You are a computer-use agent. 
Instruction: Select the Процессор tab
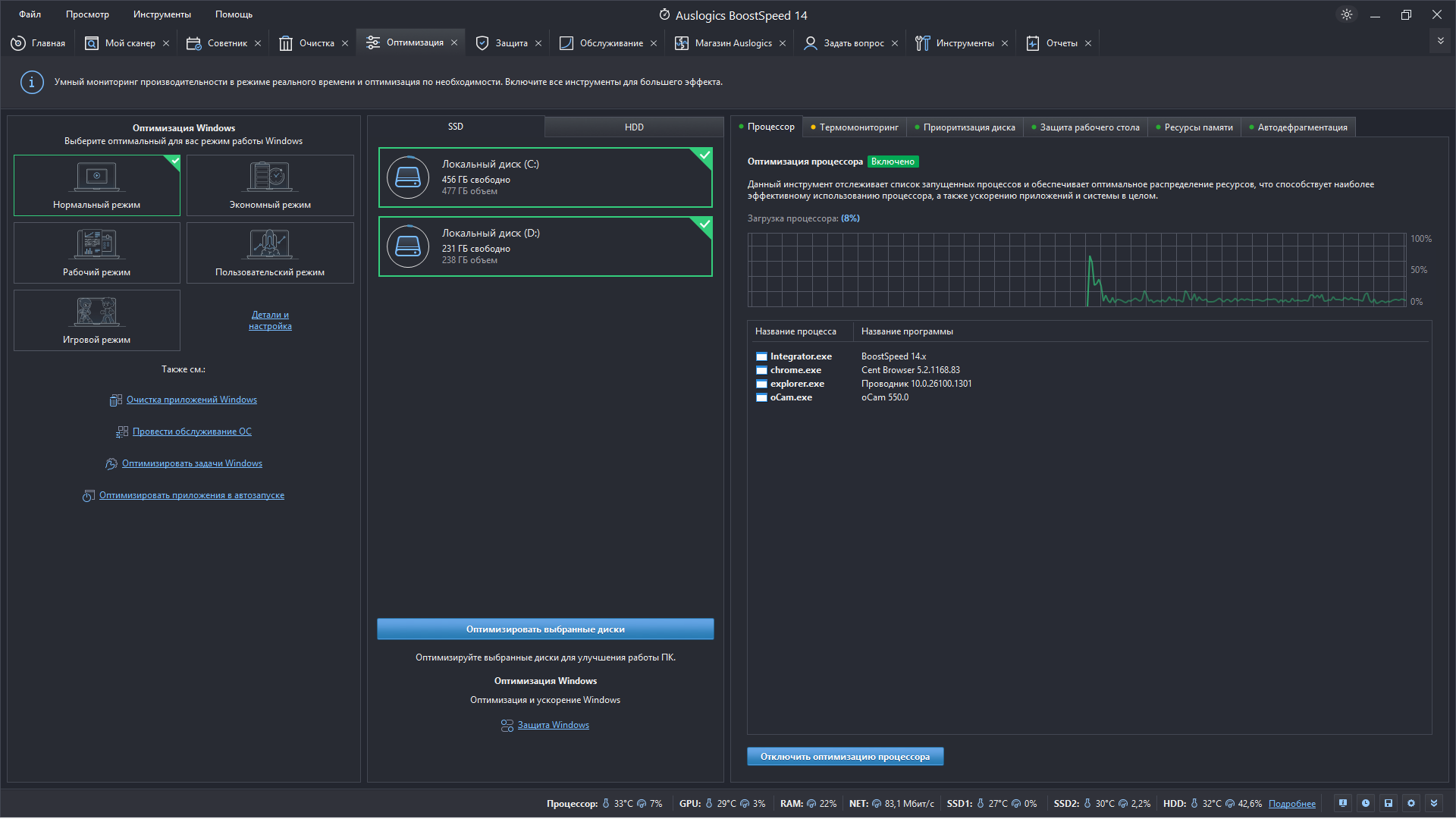767,127
